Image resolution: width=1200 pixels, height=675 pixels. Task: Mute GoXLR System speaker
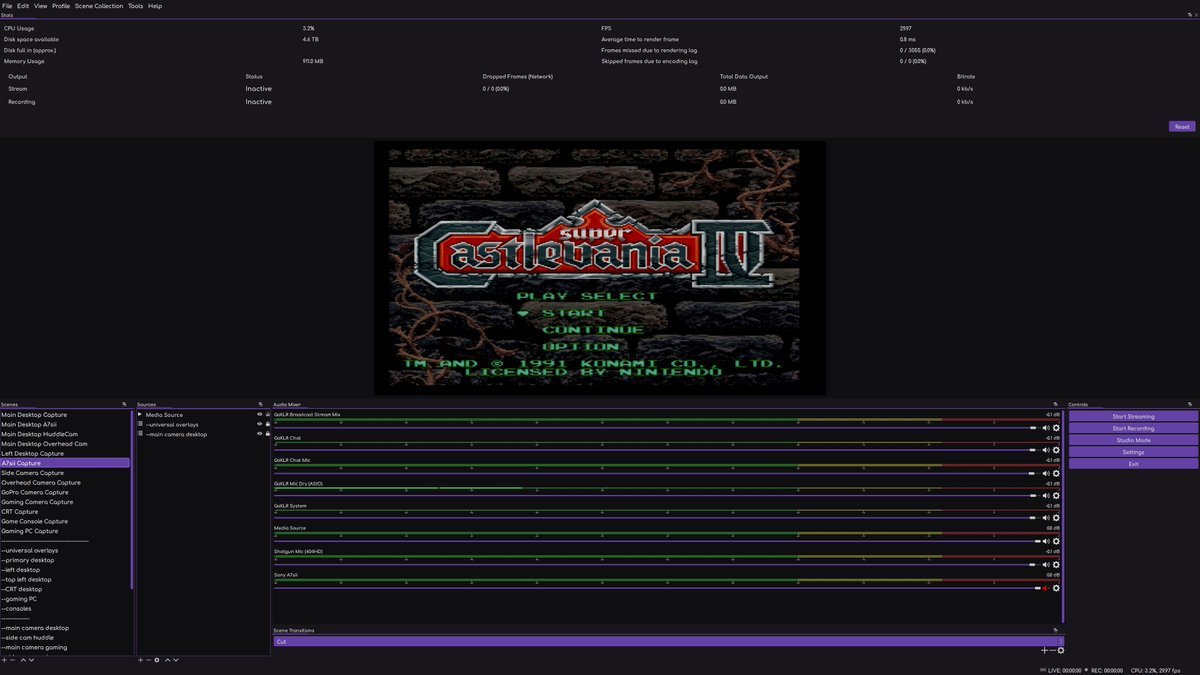click(1046, 518)
